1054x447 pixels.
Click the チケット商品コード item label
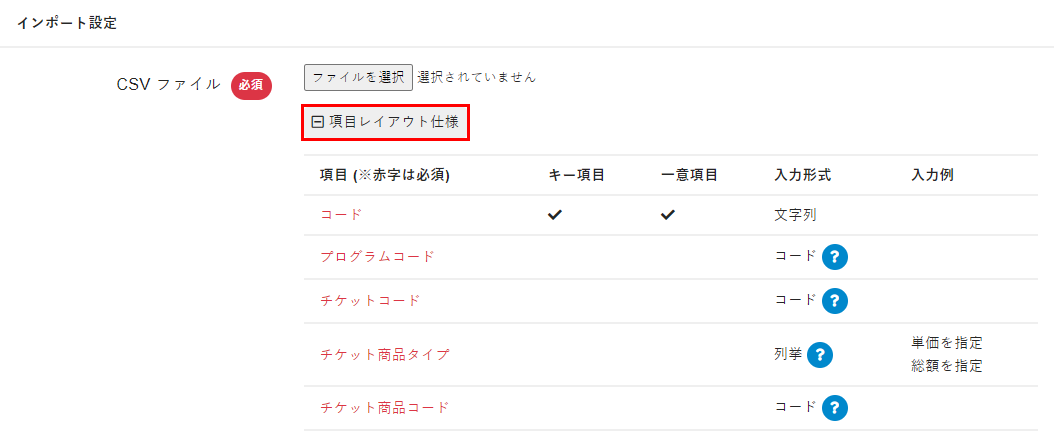coord(385,408)
